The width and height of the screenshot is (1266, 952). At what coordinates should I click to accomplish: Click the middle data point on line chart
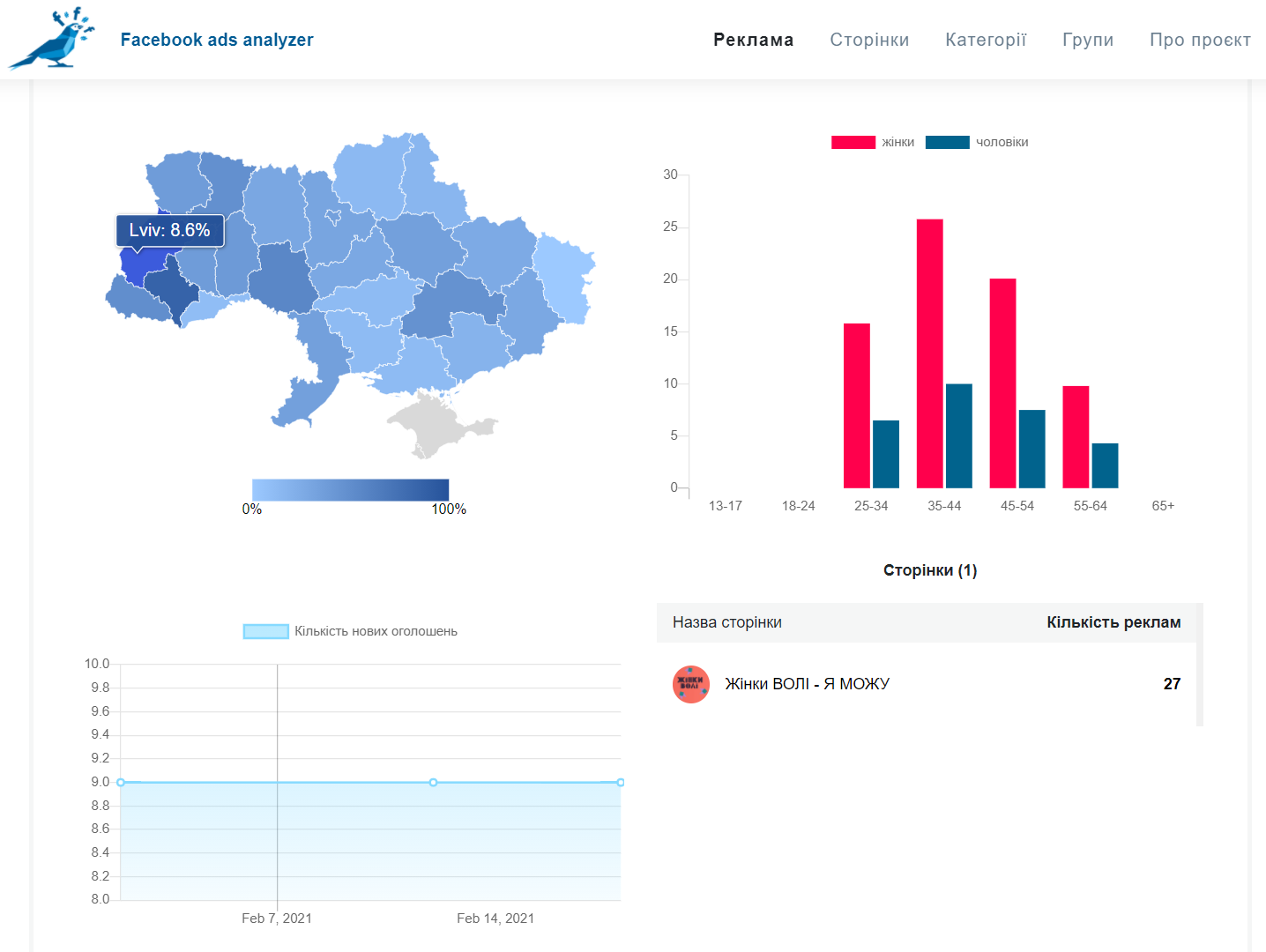pos(433,783)
